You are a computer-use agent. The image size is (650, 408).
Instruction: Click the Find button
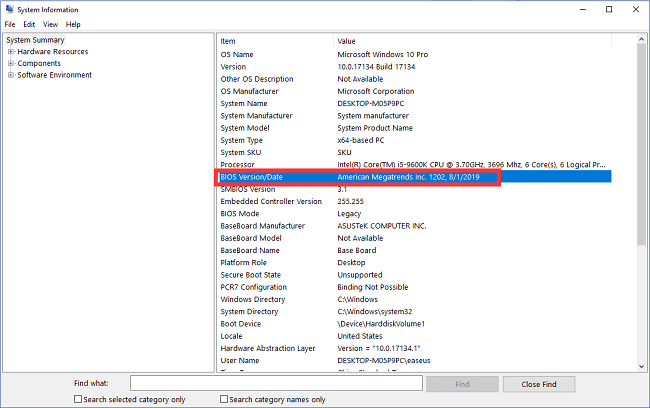(x=462, y=383)
